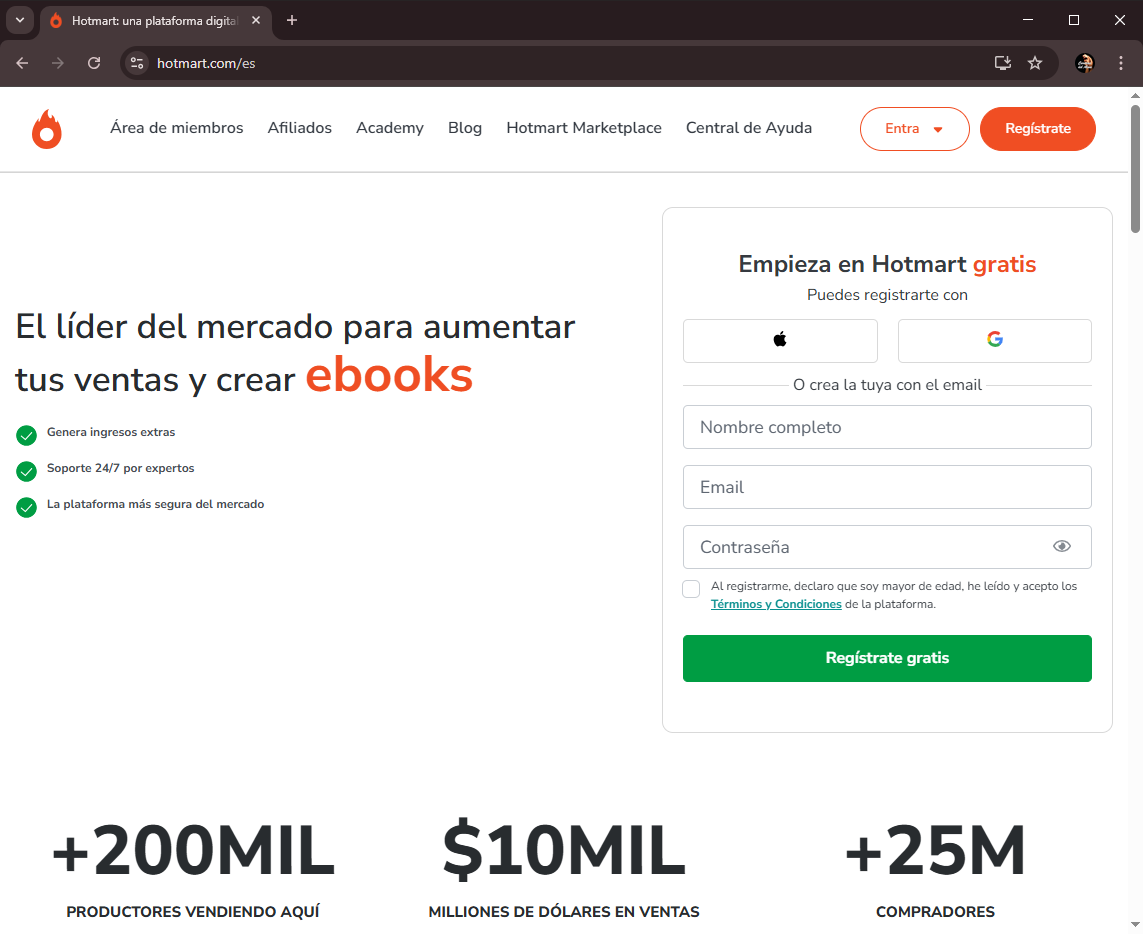Screen dimensions: 1143x934
Task: Submit with Regístrate gratis button
Action: click(887, 658)
